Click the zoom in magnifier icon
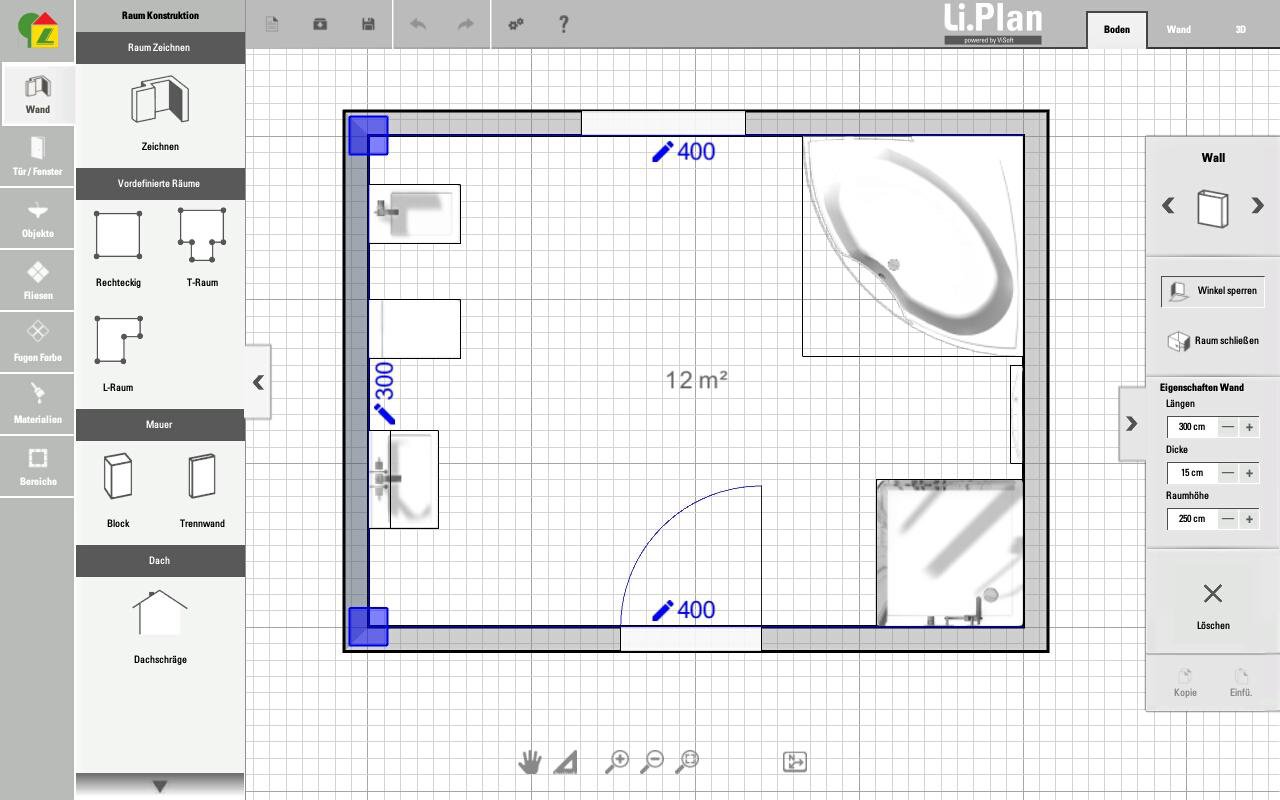 pos(617,762)
